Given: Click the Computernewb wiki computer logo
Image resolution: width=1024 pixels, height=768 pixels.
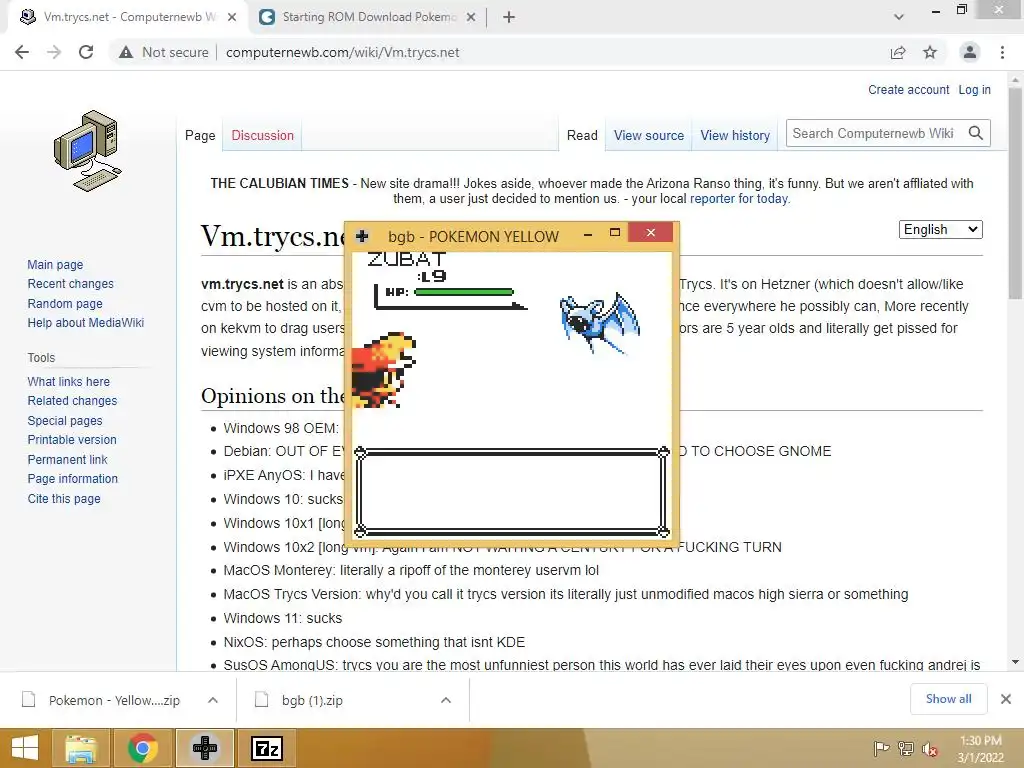Looking at the screenshot, I should (88, 151).
